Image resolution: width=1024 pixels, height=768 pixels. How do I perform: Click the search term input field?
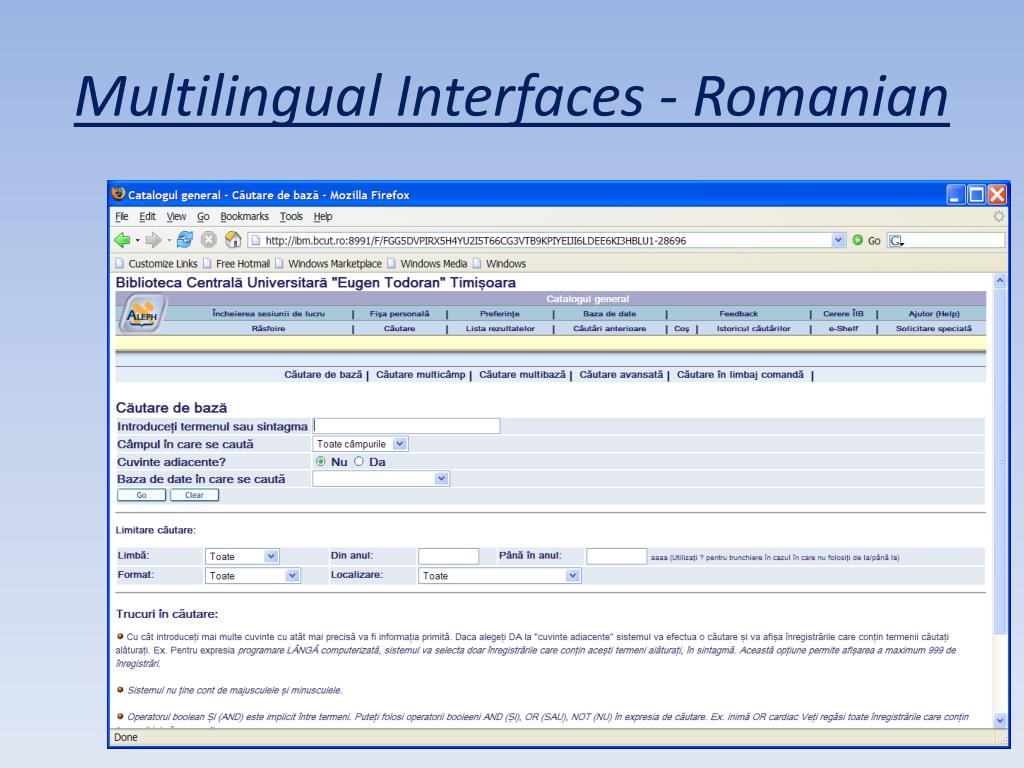[x=406, y=426]
